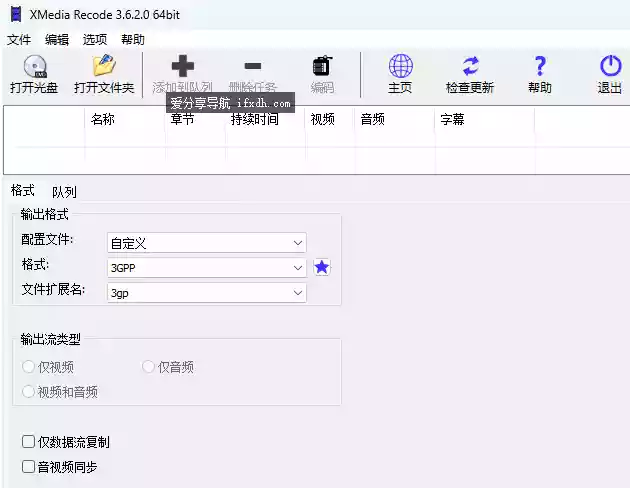Click the Help (帮助) question mark icon
The width and height of the screenshot is (630, 488).
point(540,66)
